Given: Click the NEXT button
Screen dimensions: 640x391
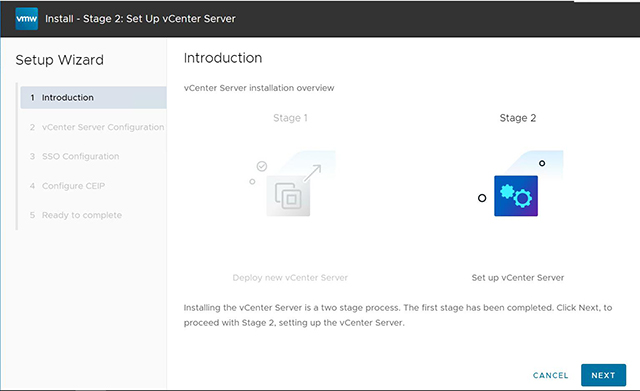Looking at the screenshot, I should (603, 375).
